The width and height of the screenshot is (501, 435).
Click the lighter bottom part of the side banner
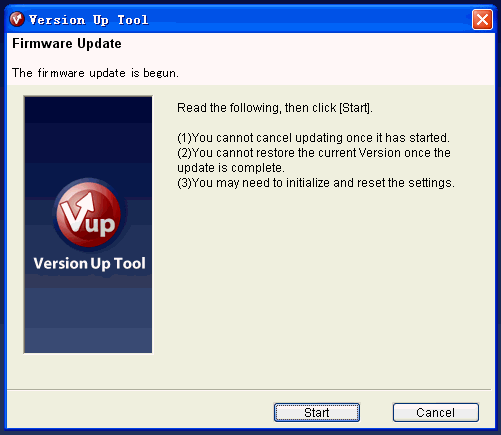(88, 320)
